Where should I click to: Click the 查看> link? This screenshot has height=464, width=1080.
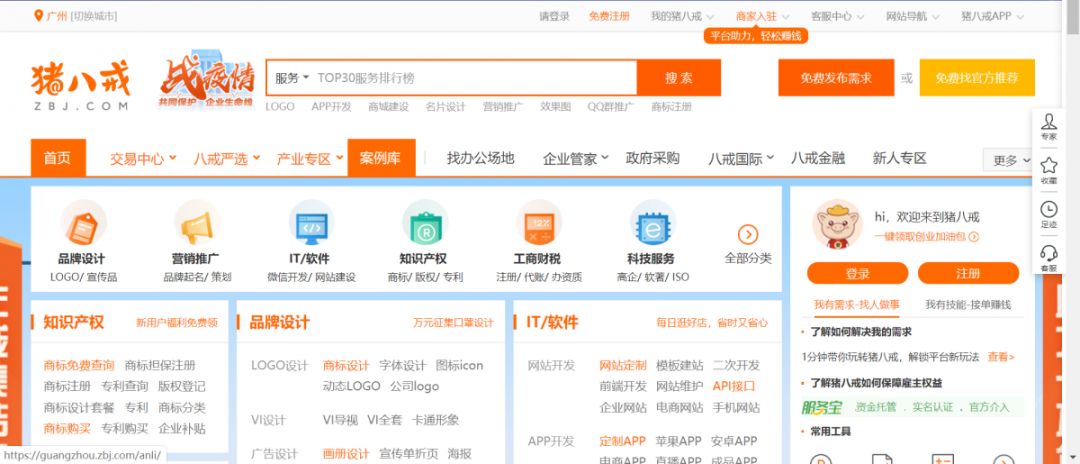(1001, 357)
